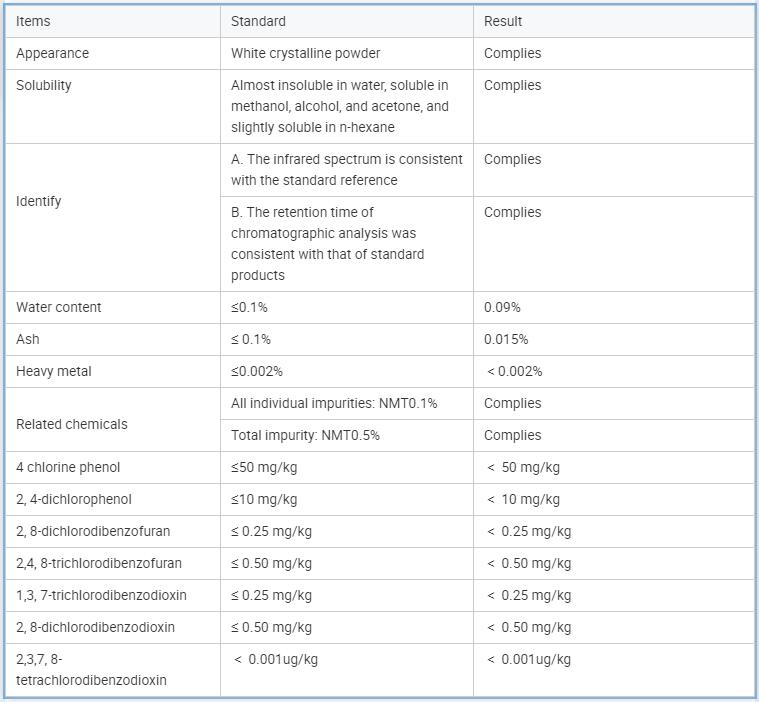
Task: Click the "Ash" row label
Action: (x=28, y=339)
